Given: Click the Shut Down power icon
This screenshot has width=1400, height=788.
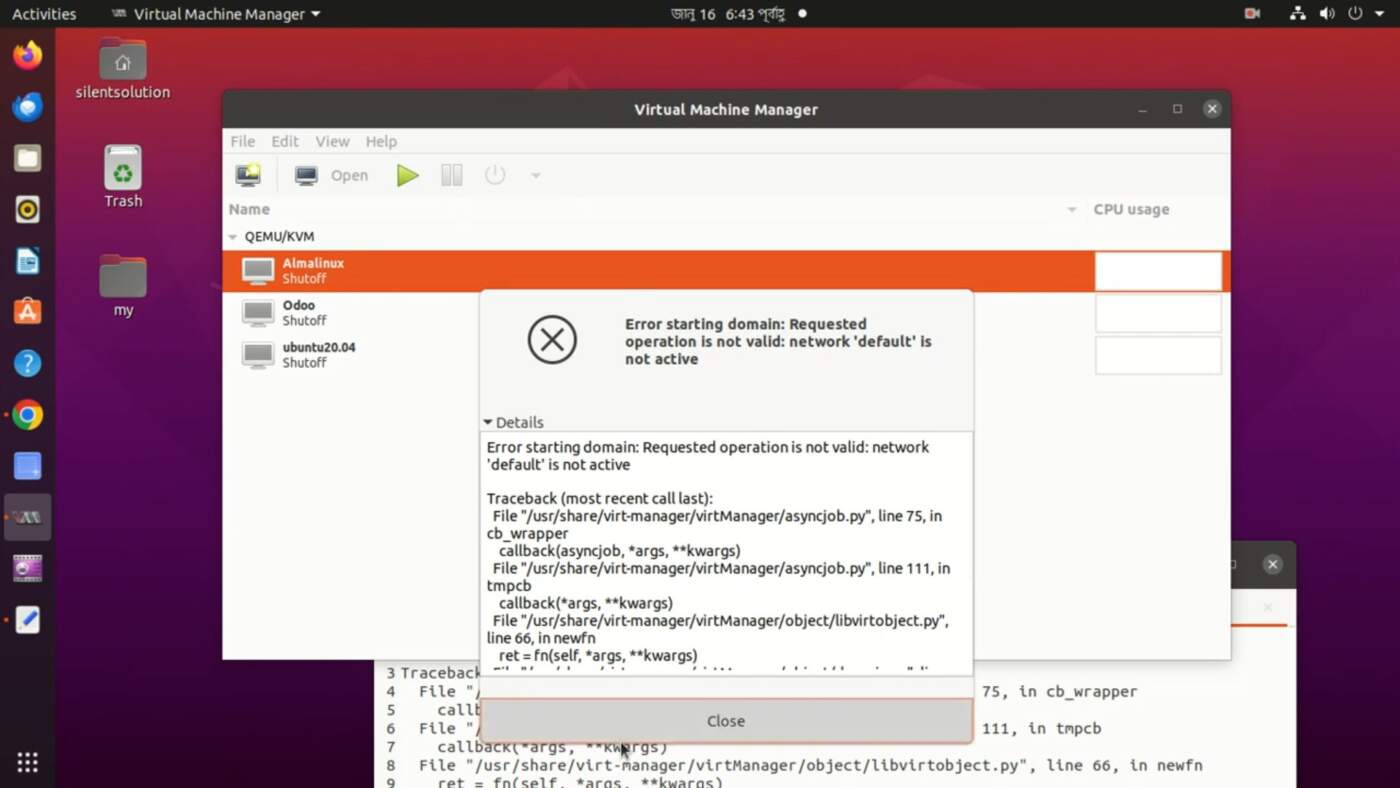Looking at the screenshot, I should coord(495,175).
